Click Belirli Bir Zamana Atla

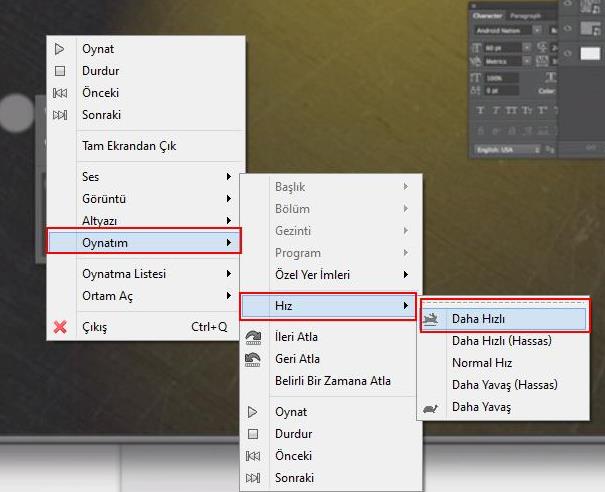click(332, 381)
